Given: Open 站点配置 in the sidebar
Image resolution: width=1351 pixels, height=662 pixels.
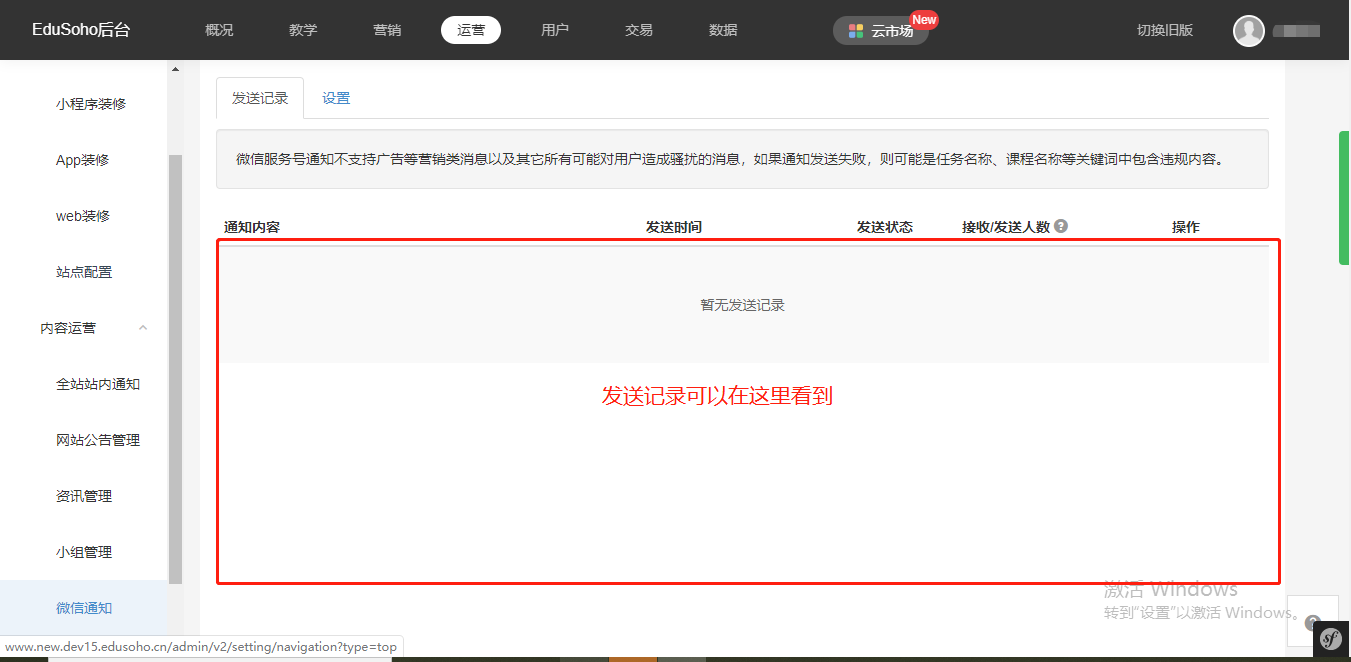Looking at the screenshot, I should click(x=84, y=272).
